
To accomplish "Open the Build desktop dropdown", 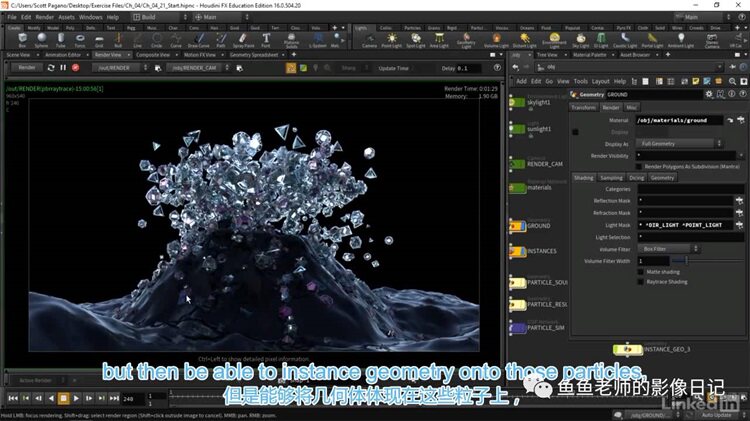I will 160,17.
